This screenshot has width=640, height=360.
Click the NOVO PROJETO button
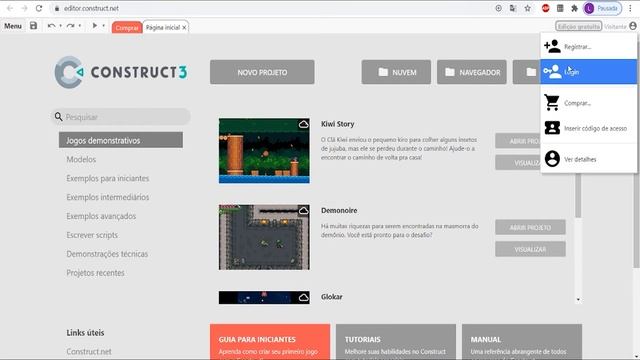point(262,72)
